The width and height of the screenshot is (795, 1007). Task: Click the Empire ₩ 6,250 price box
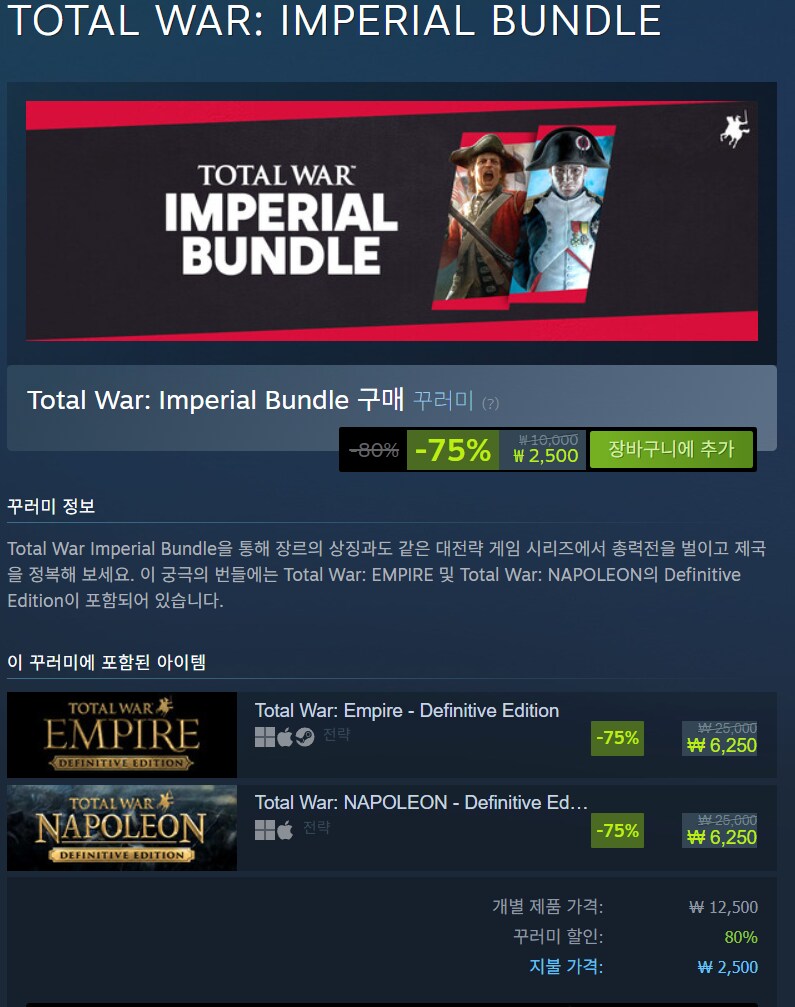[x=720, y=738]
